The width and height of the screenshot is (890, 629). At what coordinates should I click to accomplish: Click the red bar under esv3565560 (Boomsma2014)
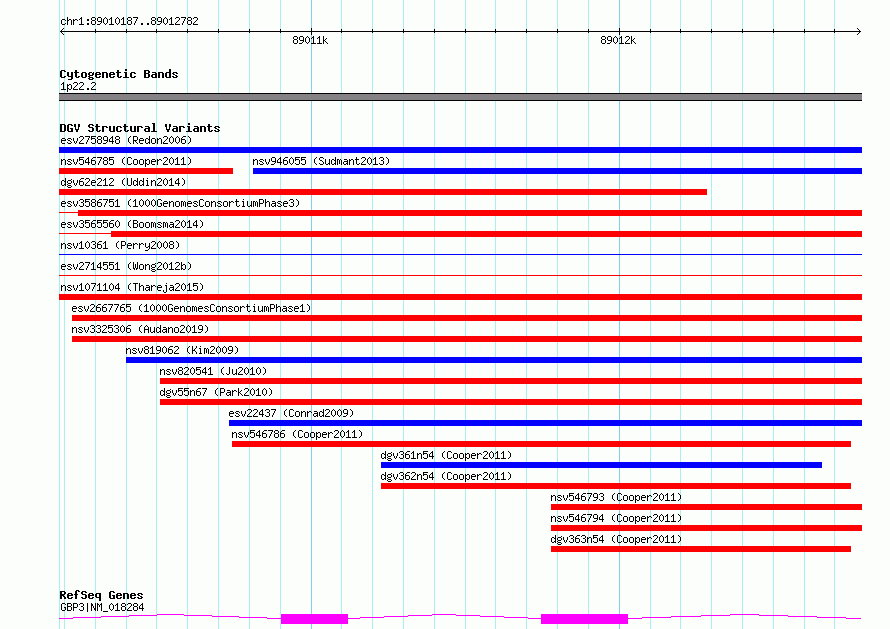click(486, 234)
